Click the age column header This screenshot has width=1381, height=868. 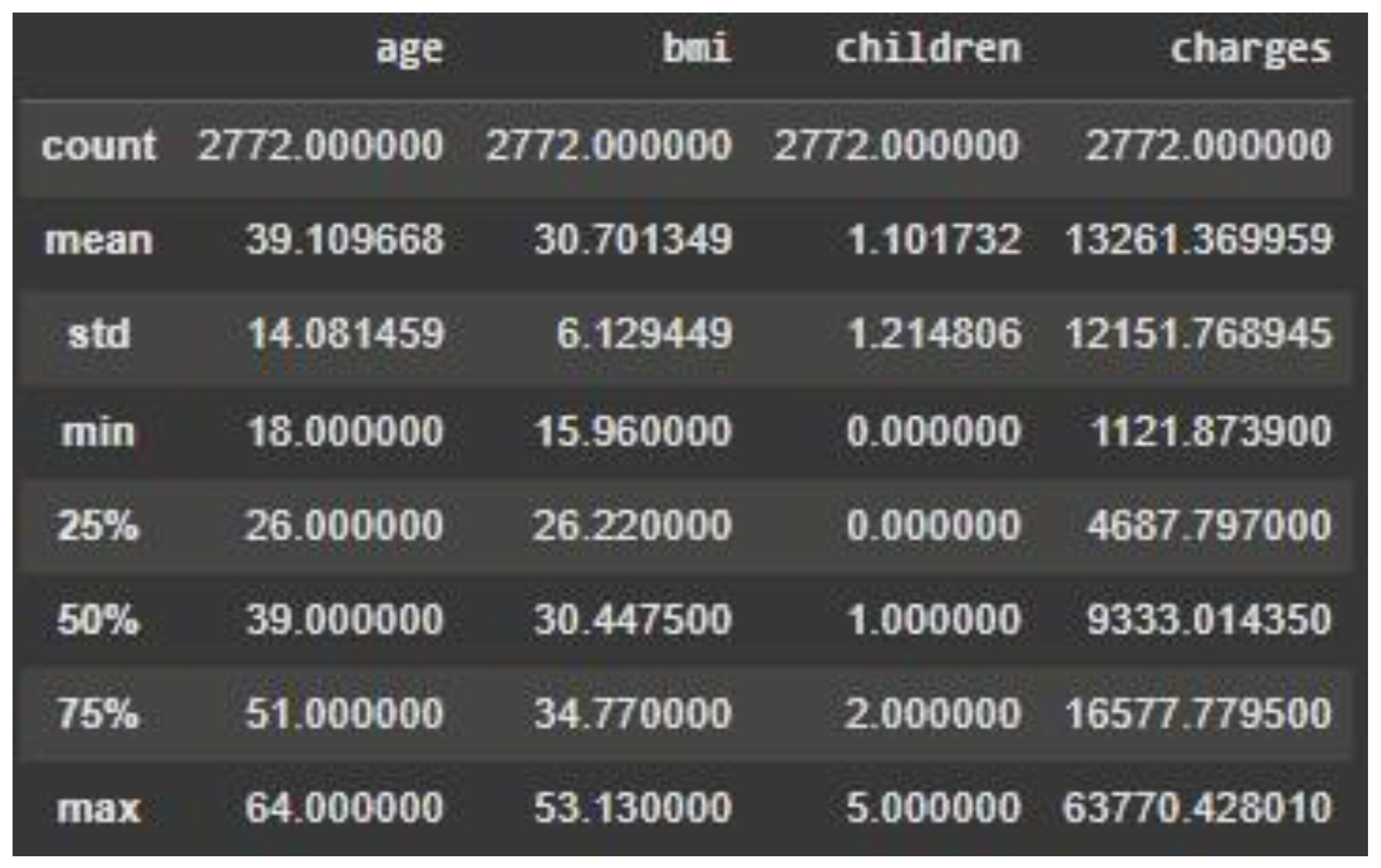pyautogui.click(x=410, y=49)
